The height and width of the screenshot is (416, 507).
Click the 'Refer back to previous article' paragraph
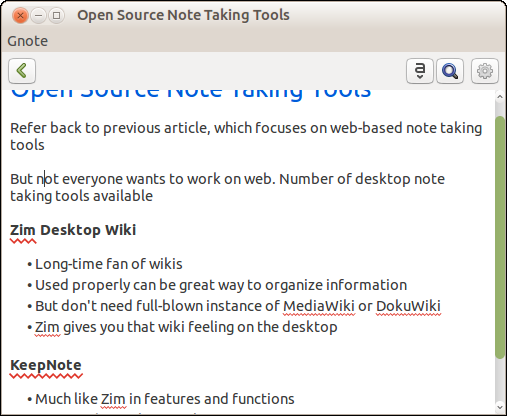[x=246, y=136]
